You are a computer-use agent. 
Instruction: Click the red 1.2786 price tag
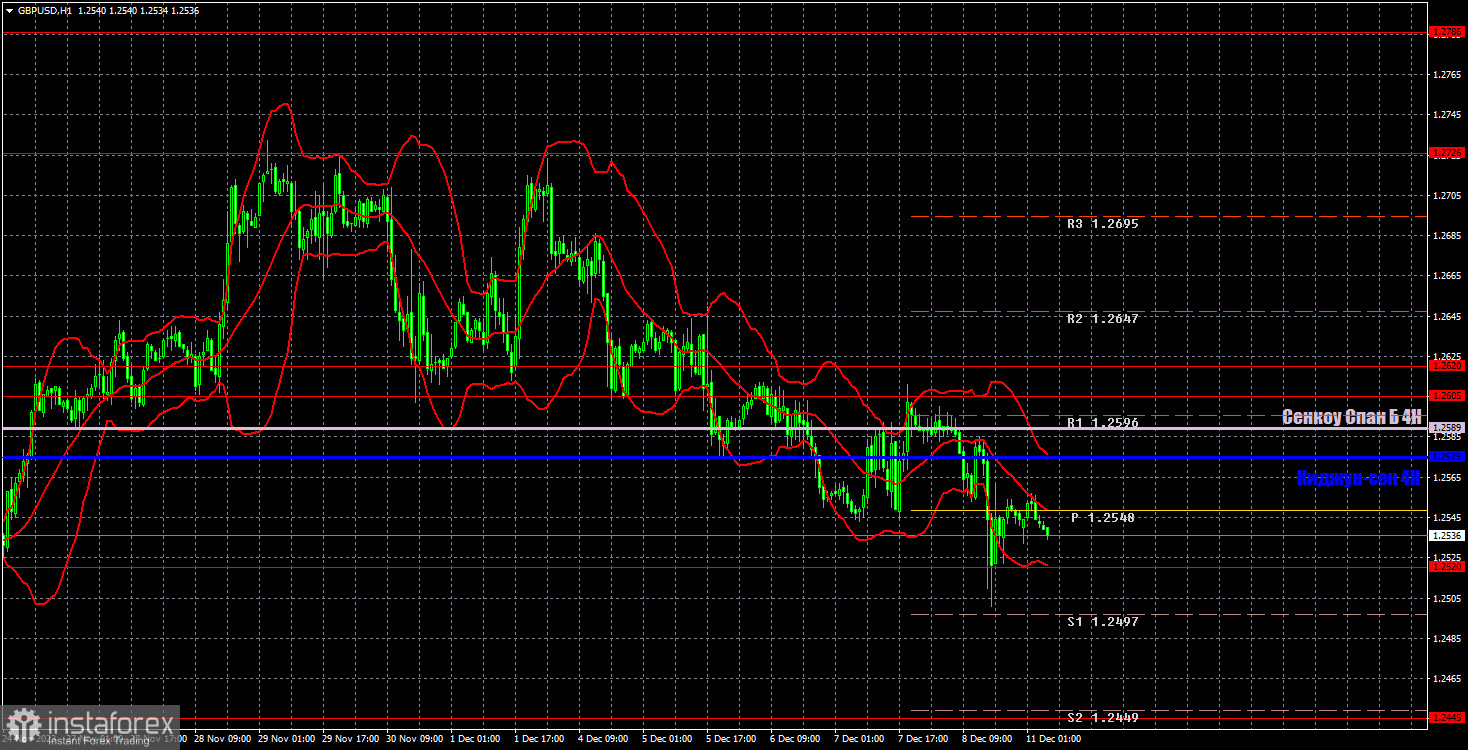tap(1447, 33)
